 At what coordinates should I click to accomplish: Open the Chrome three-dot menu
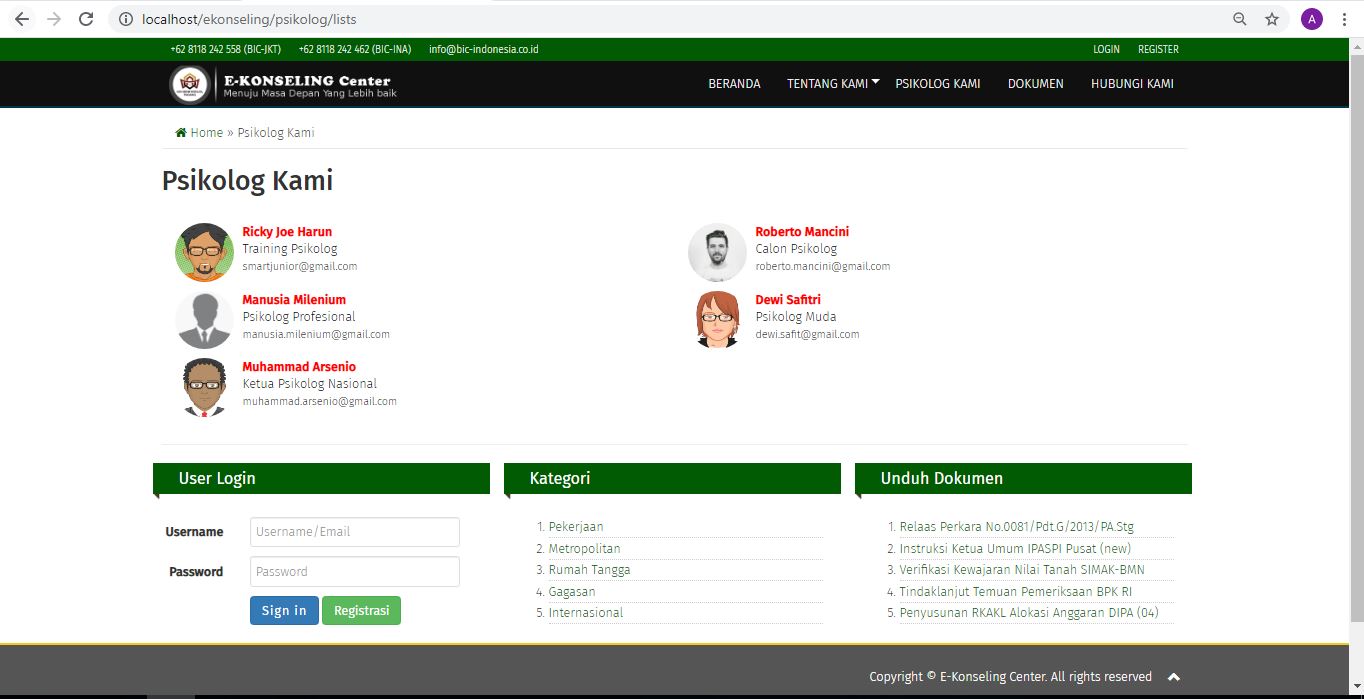tap(1344, 19)
